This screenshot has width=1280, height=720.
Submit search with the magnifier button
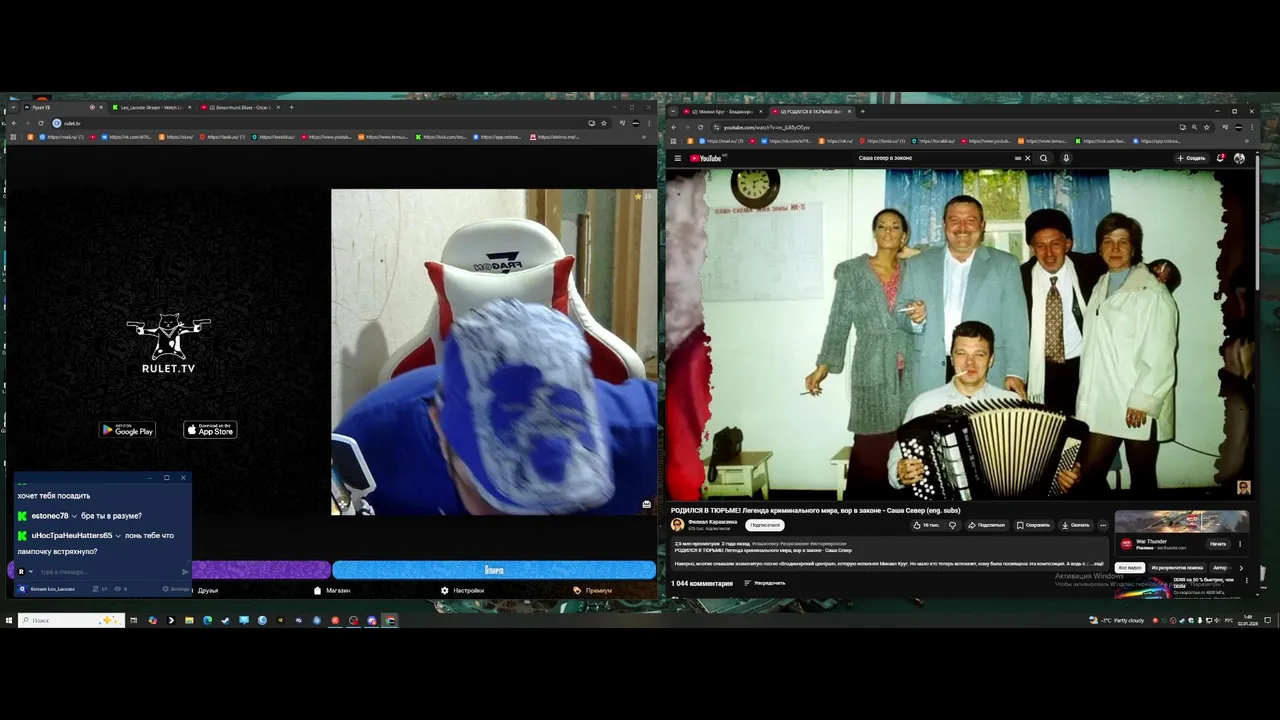(1043, 158)
